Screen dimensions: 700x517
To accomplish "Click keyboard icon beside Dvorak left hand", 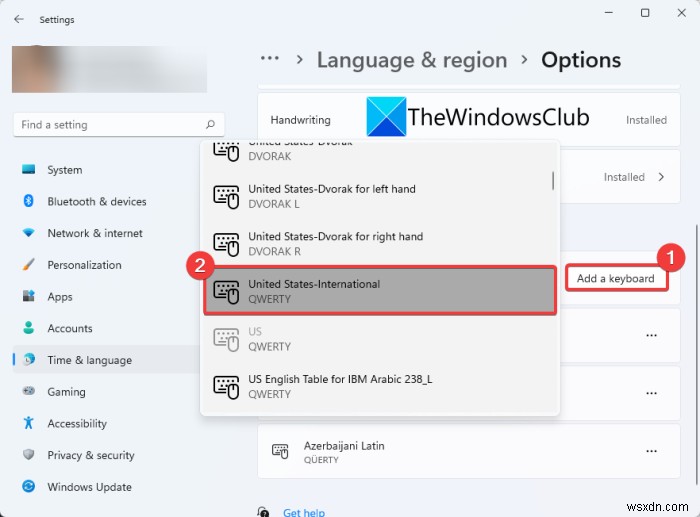I will [x=226, y=196].
